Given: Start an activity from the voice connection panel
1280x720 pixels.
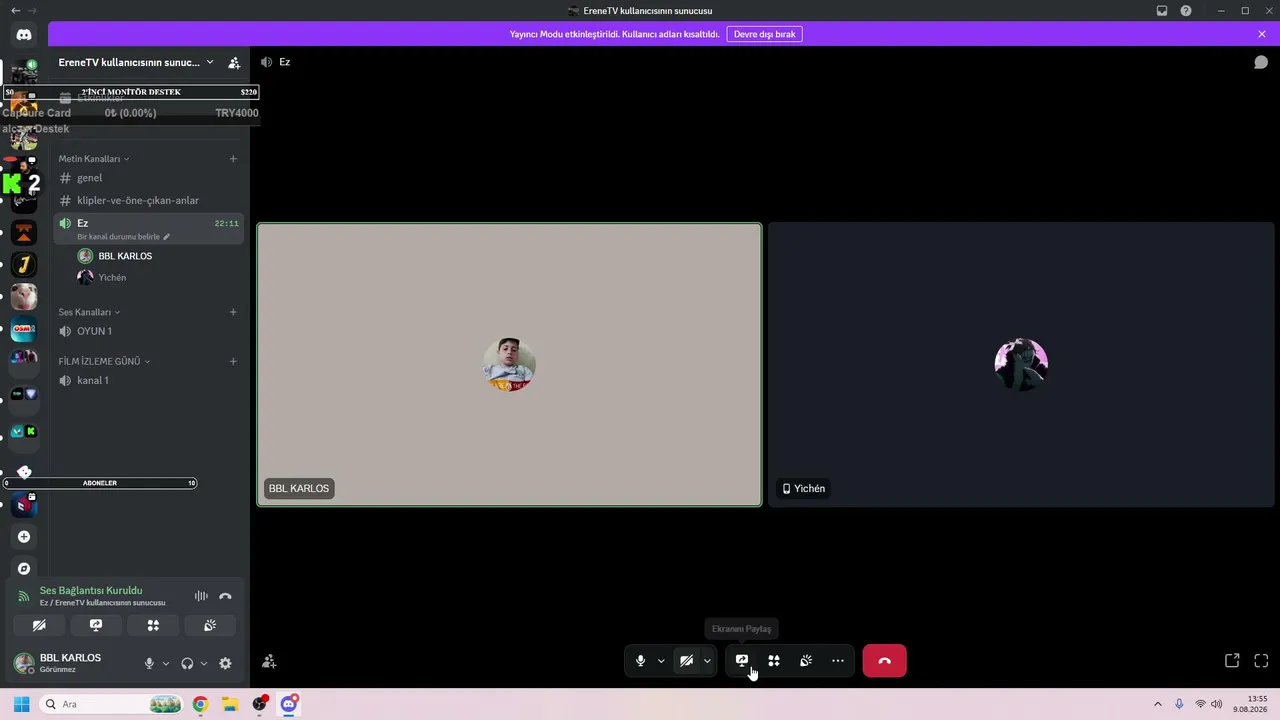Looking at the screenshot, I should (153, 625).
